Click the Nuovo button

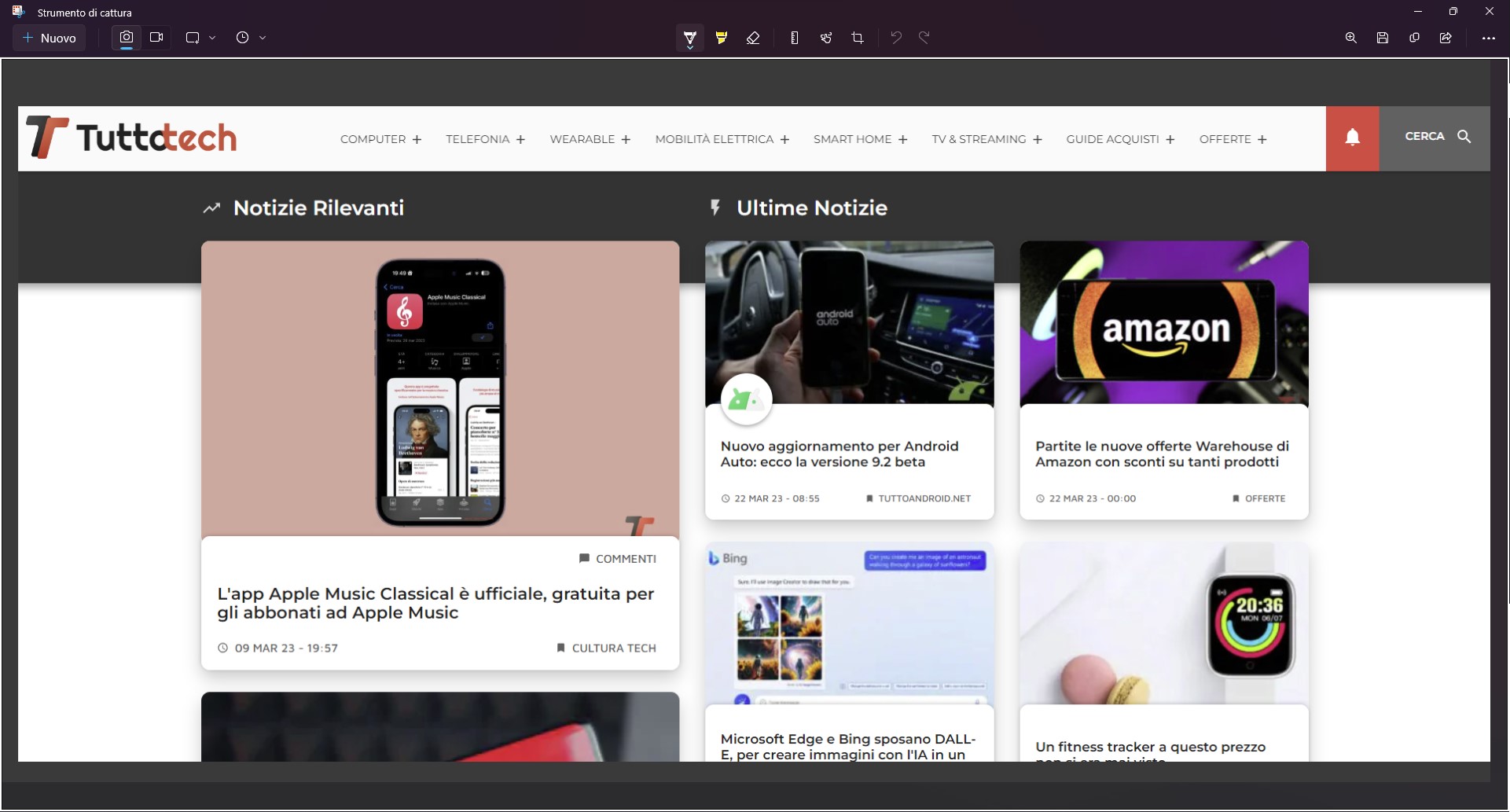click(x=49, y=38)
